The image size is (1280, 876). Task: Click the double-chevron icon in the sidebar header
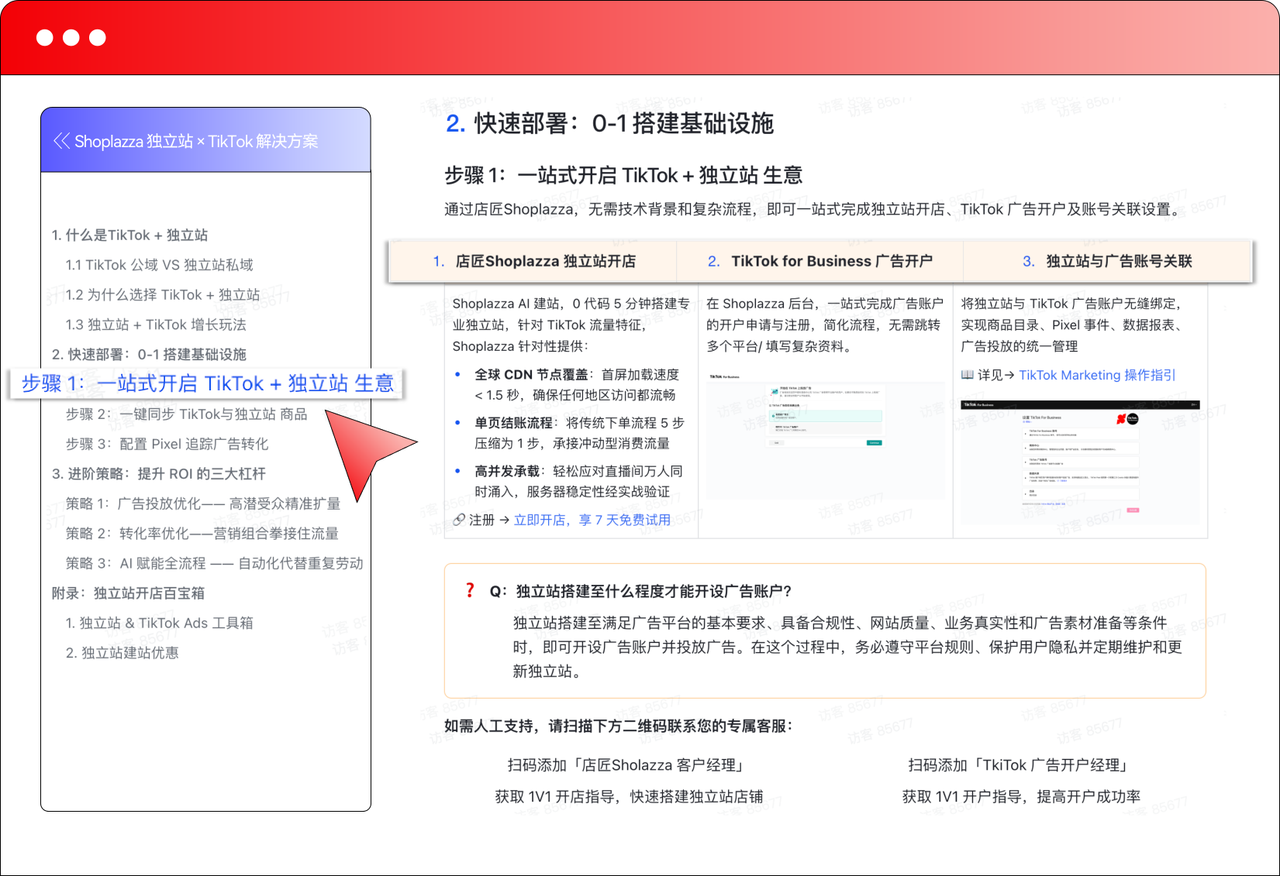click(62, 141)
